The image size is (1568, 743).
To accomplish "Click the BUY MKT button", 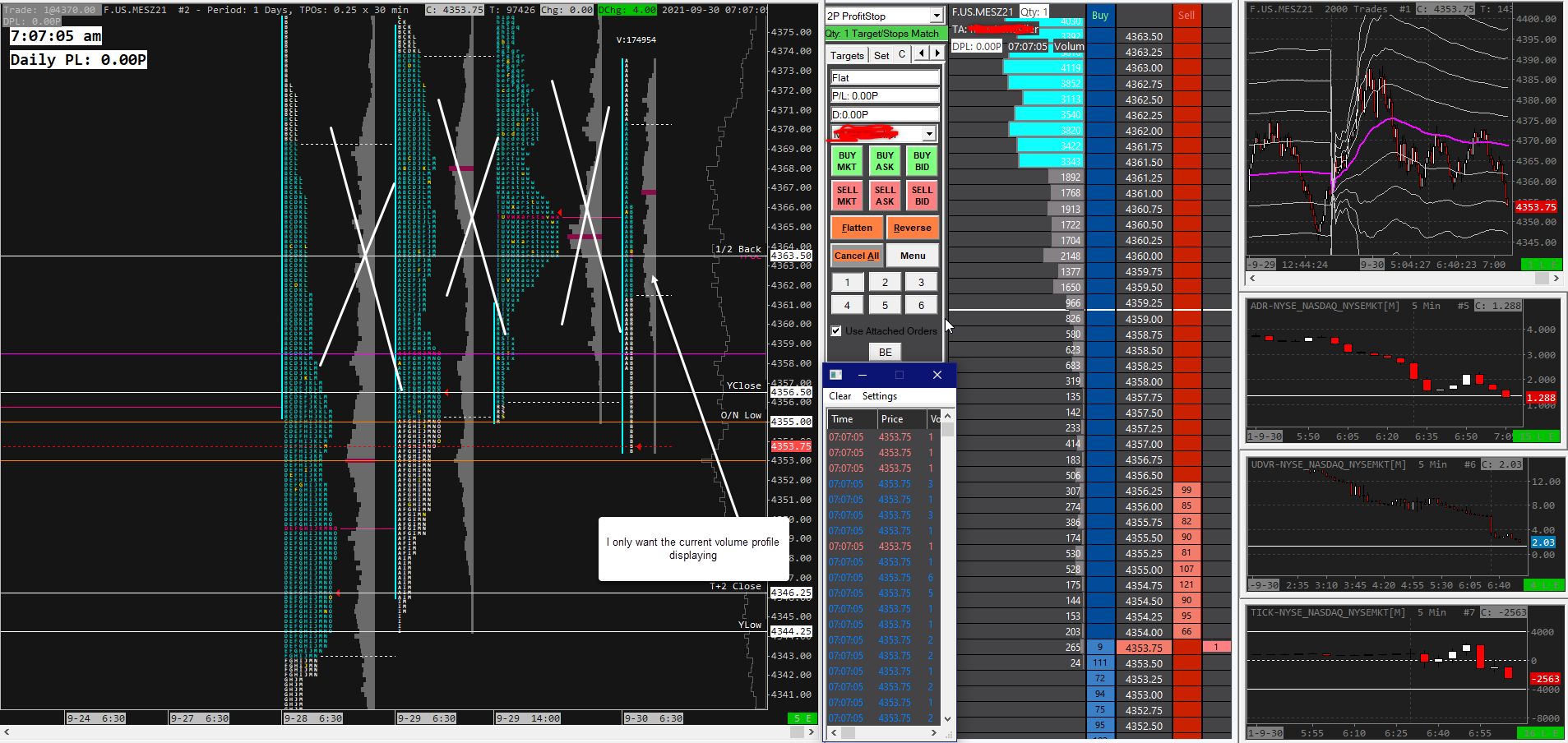I will (x=847, y=161).
